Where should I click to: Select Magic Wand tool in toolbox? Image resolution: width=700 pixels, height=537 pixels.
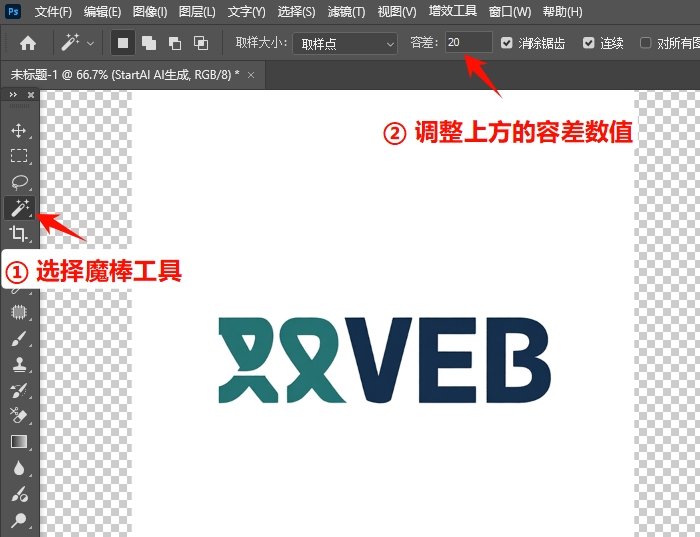coord(20,208)
